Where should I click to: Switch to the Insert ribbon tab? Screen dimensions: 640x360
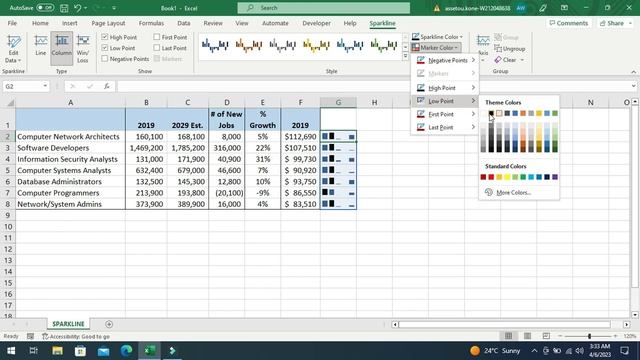70,23
